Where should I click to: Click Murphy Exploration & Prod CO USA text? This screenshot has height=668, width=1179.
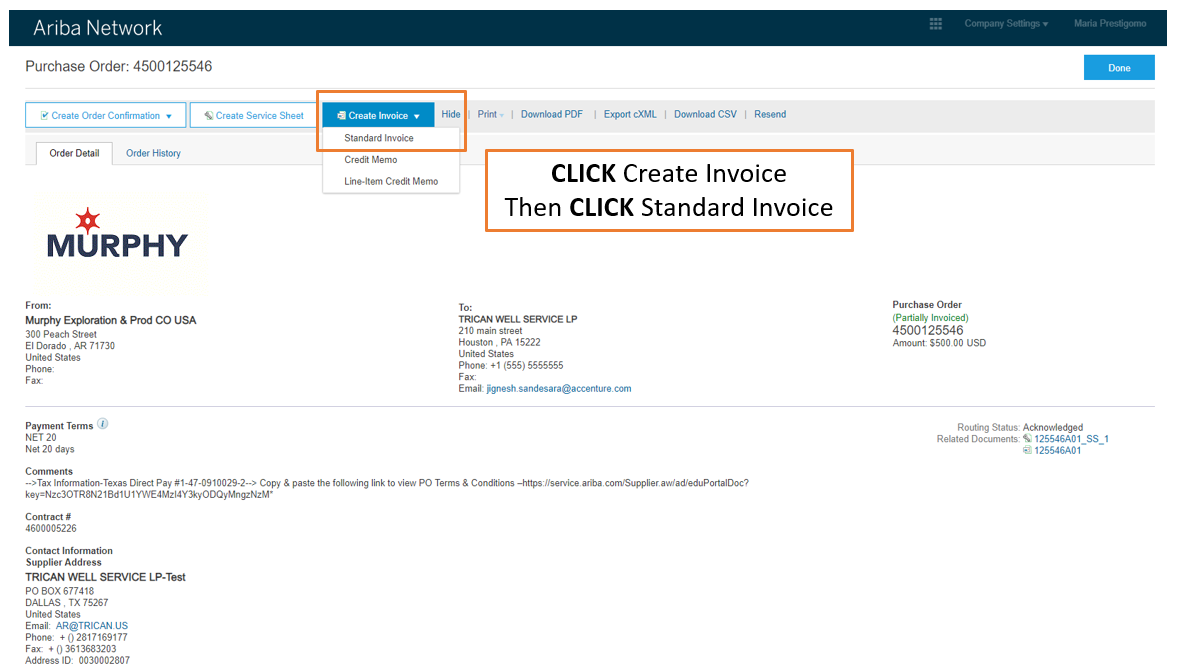[111, 320]
